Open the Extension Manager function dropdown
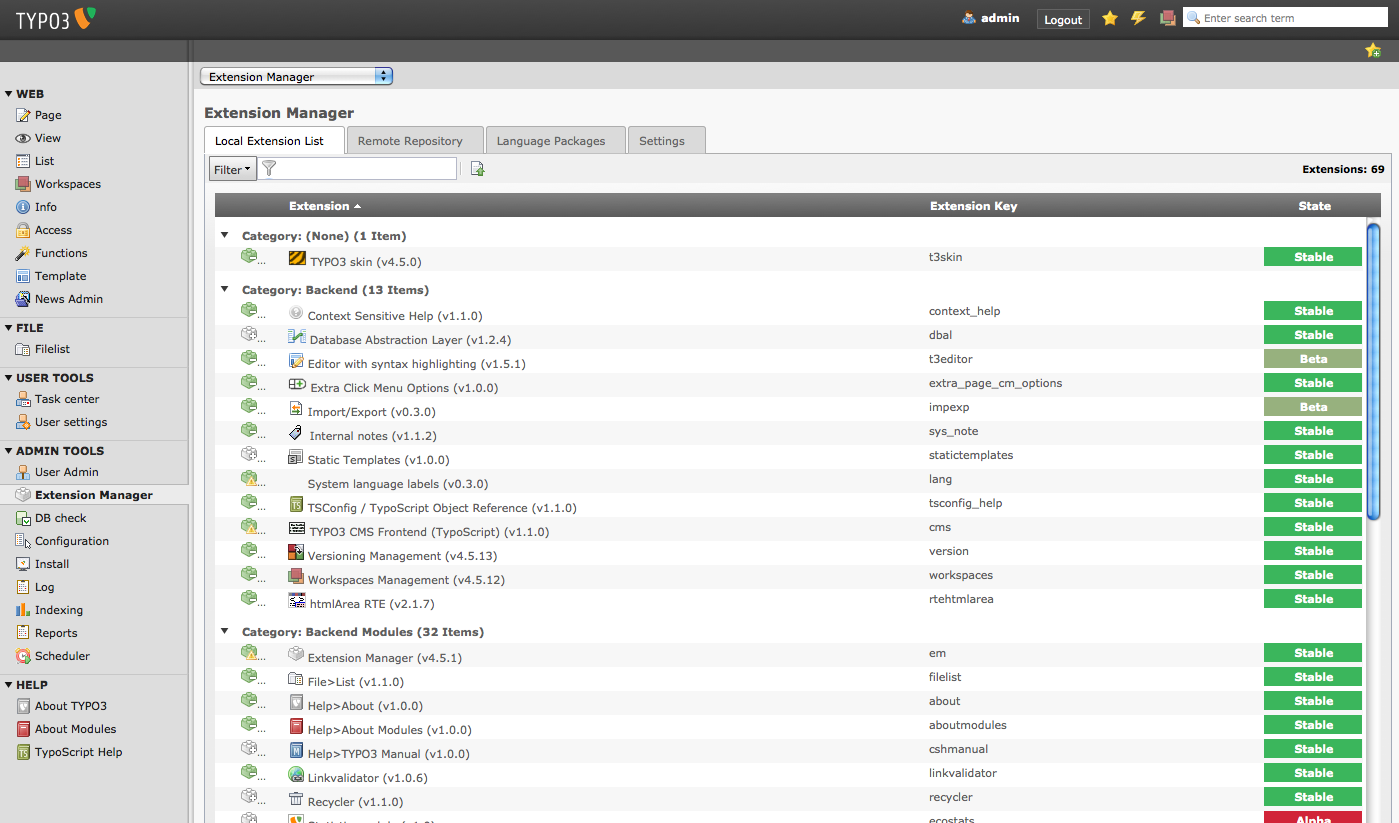Viewport: 1399px width, 823px height. click(x=296, y=77)
